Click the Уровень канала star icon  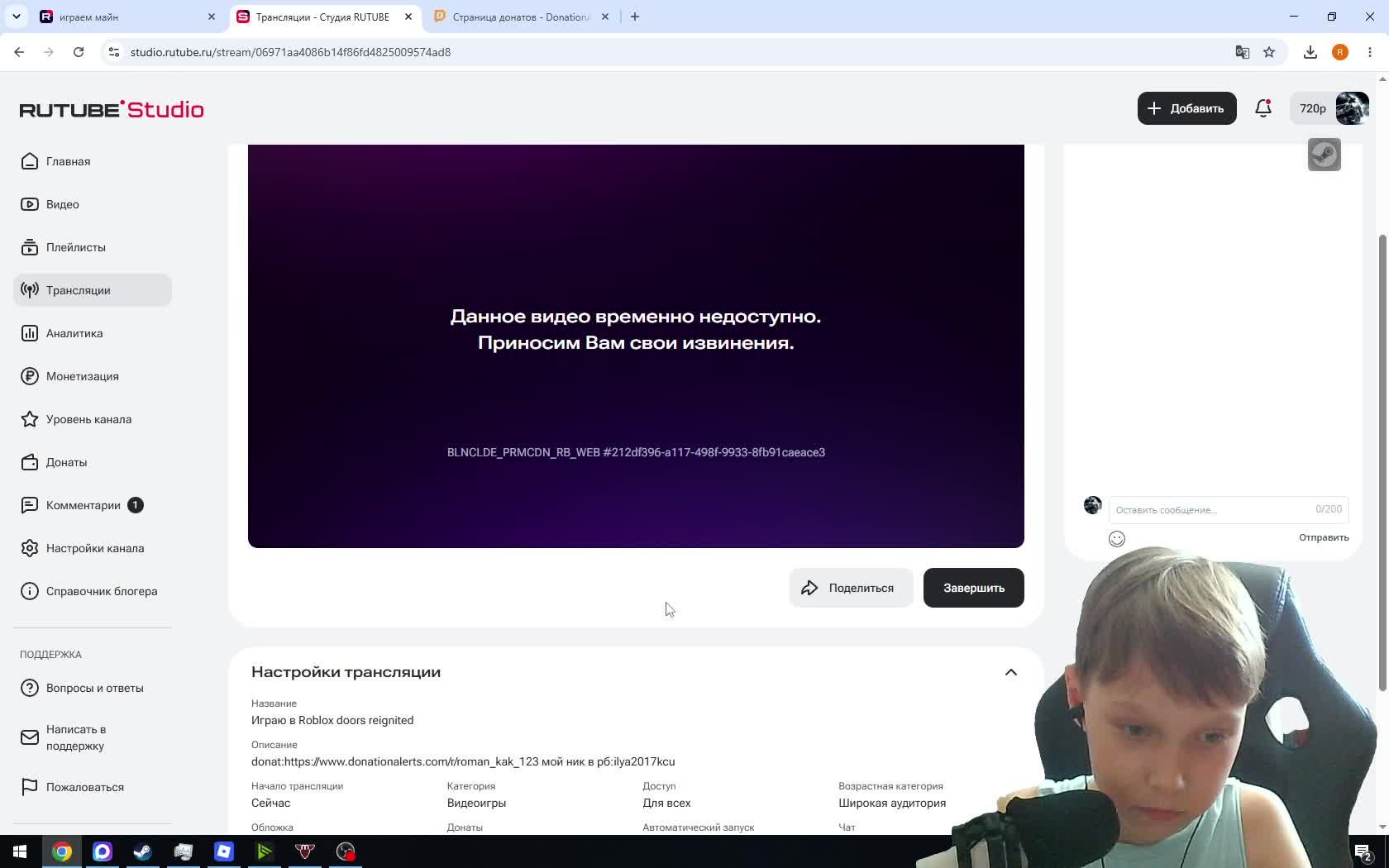30,419
